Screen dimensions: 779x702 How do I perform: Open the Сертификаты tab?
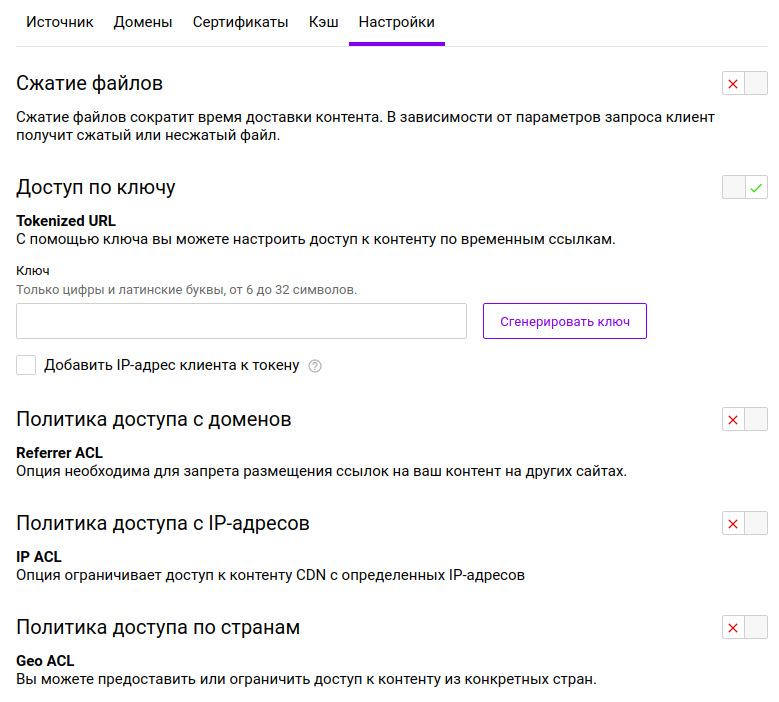pyautogui.click(x=240, y=22)
